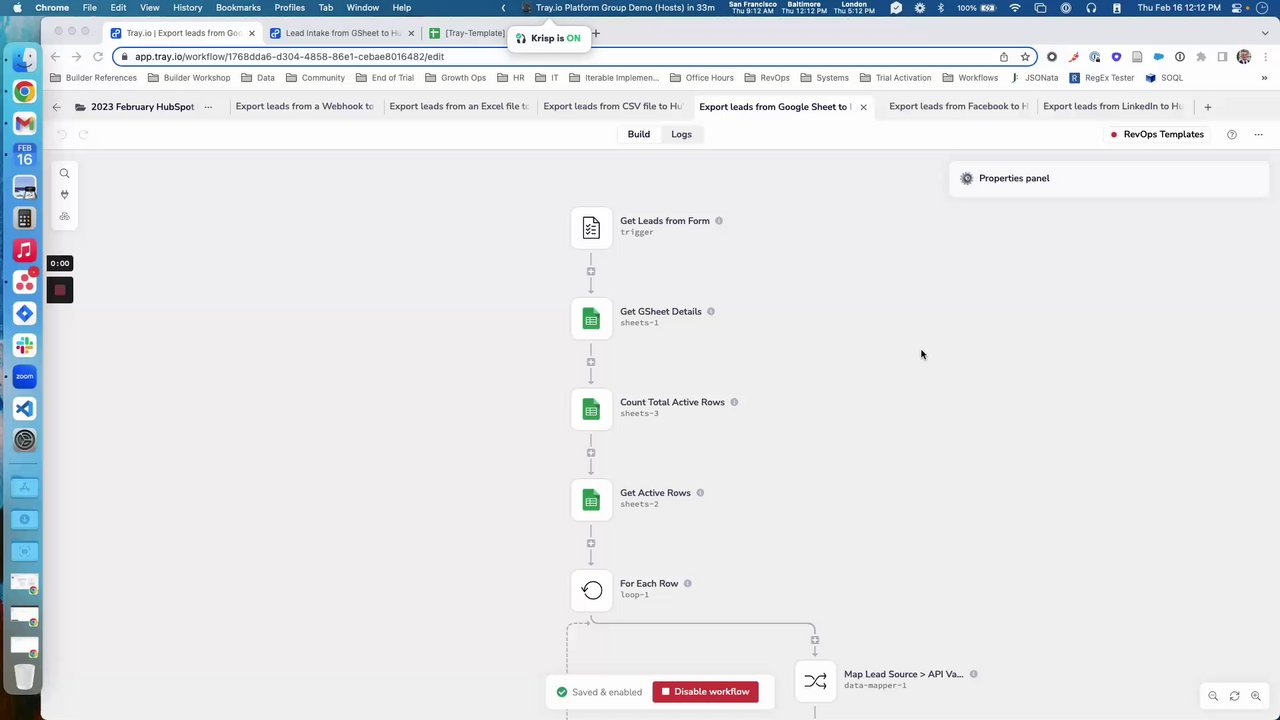This screenshot has height=720, width=1280.
Task: Show info for For Each Row
Action: coord(687,583)
